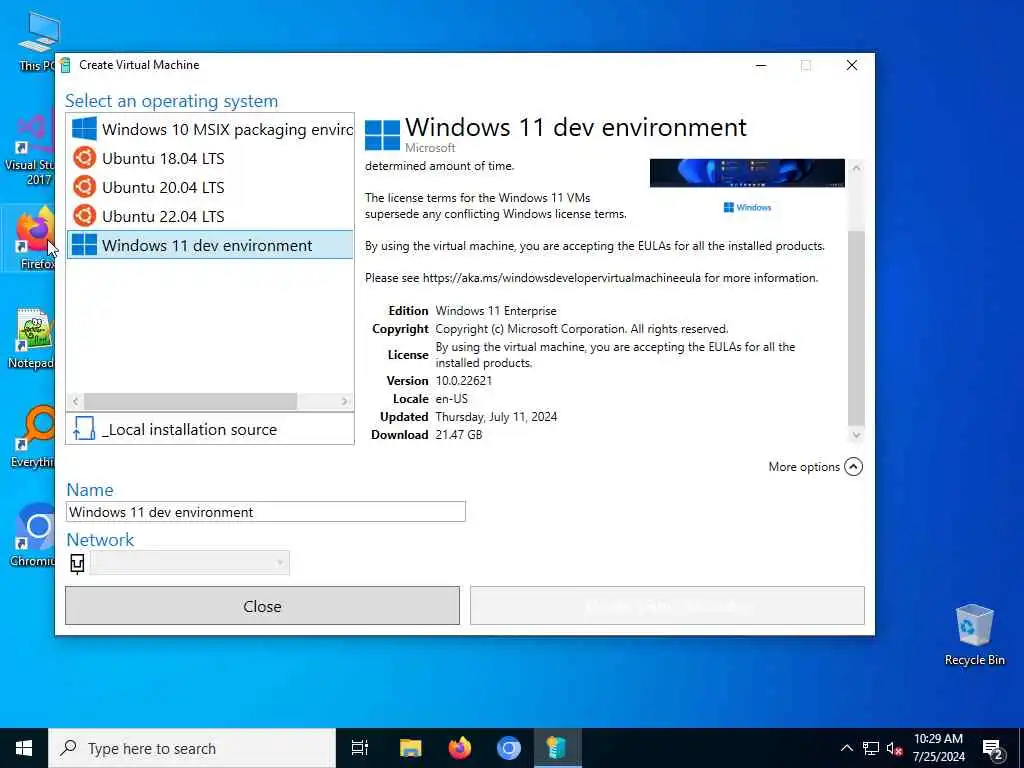Open the notification center icon

tap(993, 748)
